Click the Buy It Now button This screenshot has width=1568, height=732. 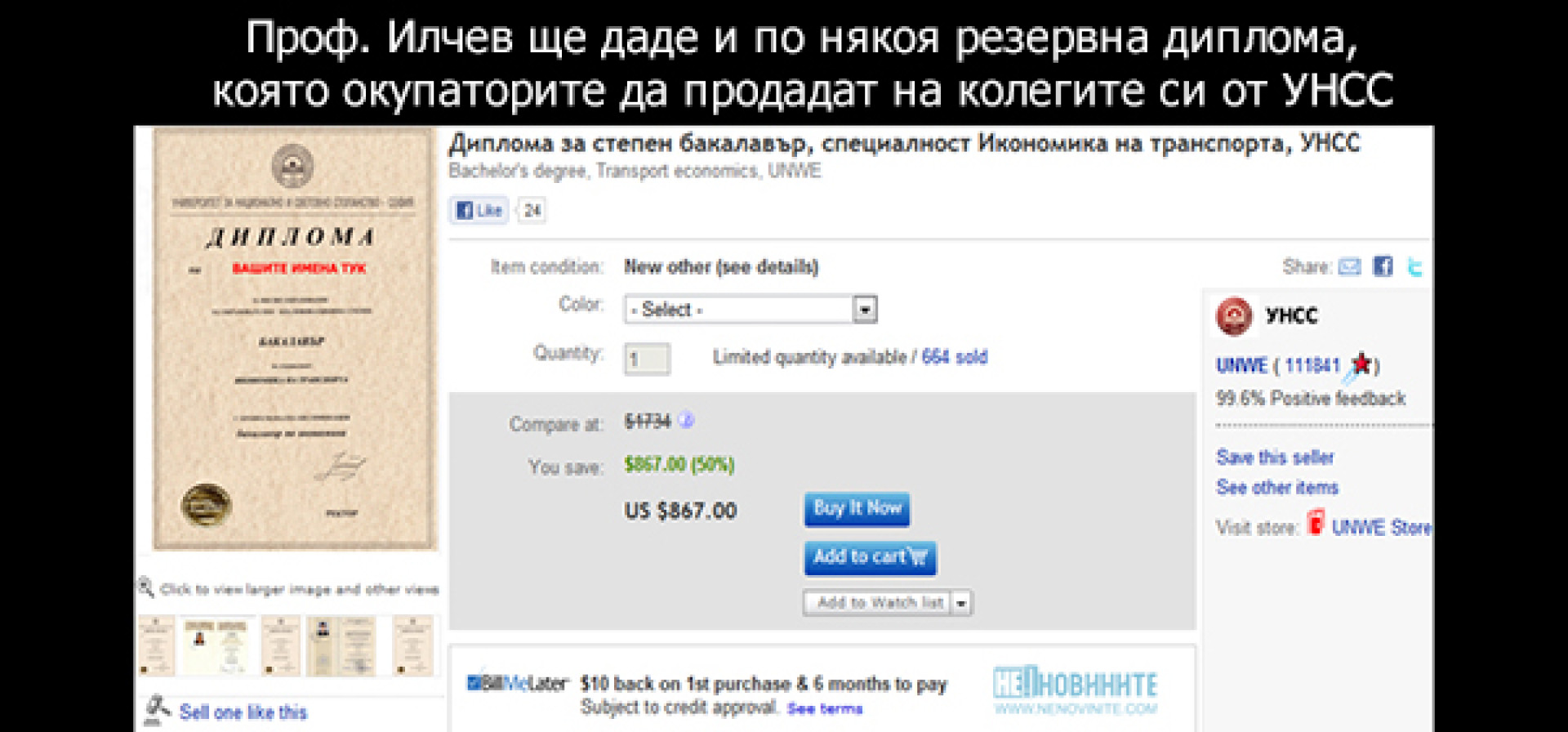point(857,509)
